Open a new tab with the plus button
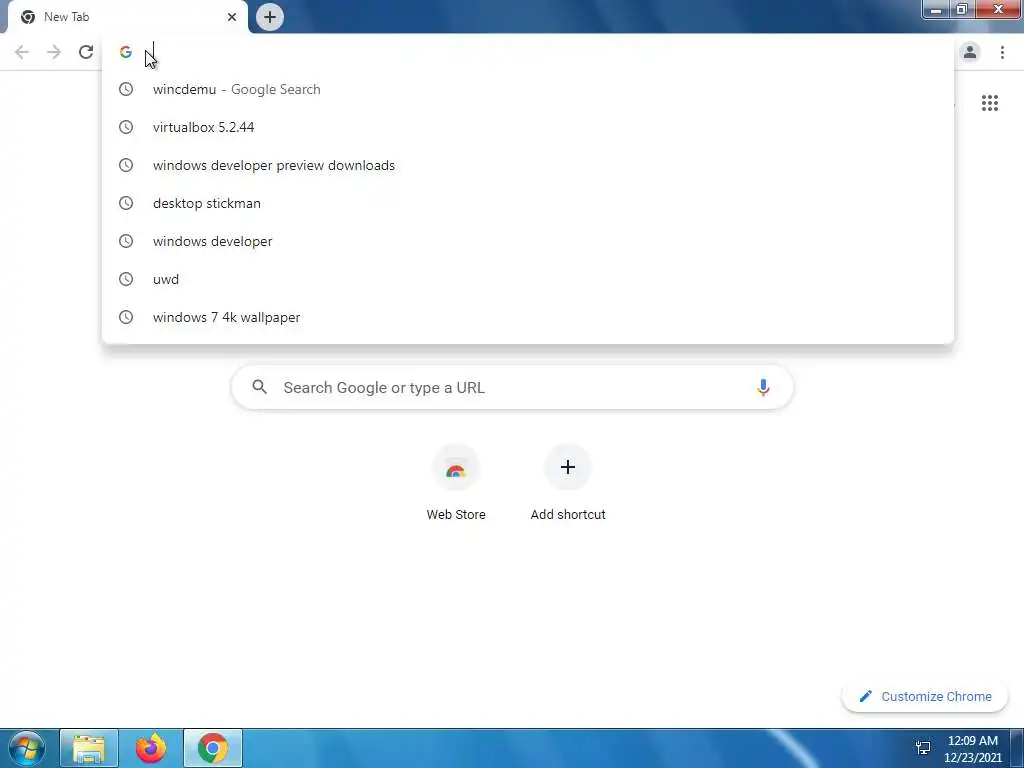The height and width of the screenshot is (768, 1024). pos(270,17)
